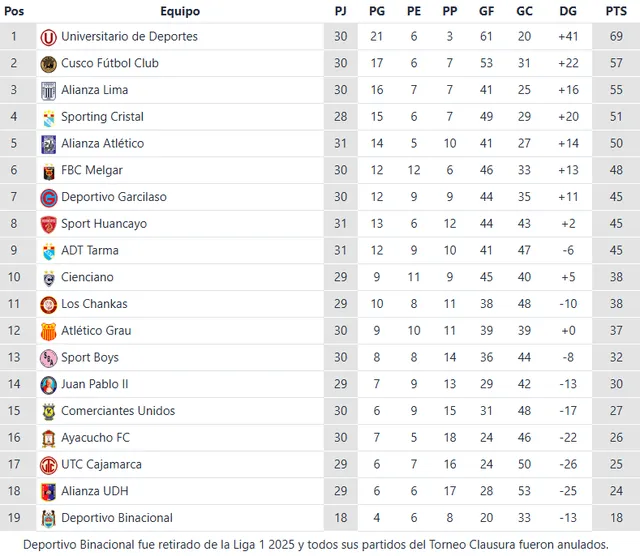Click the Cusco Fútbol Club crest icon

pyautogui.click(x=48, y=64)
